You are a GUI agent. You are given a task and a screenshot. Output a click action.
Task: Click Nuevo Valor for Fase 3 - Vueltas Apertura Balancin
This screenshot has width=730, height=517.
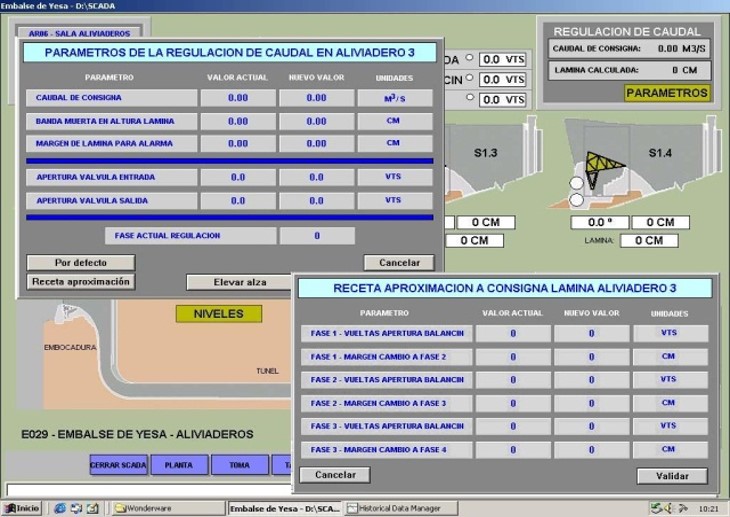coord(592,426)
